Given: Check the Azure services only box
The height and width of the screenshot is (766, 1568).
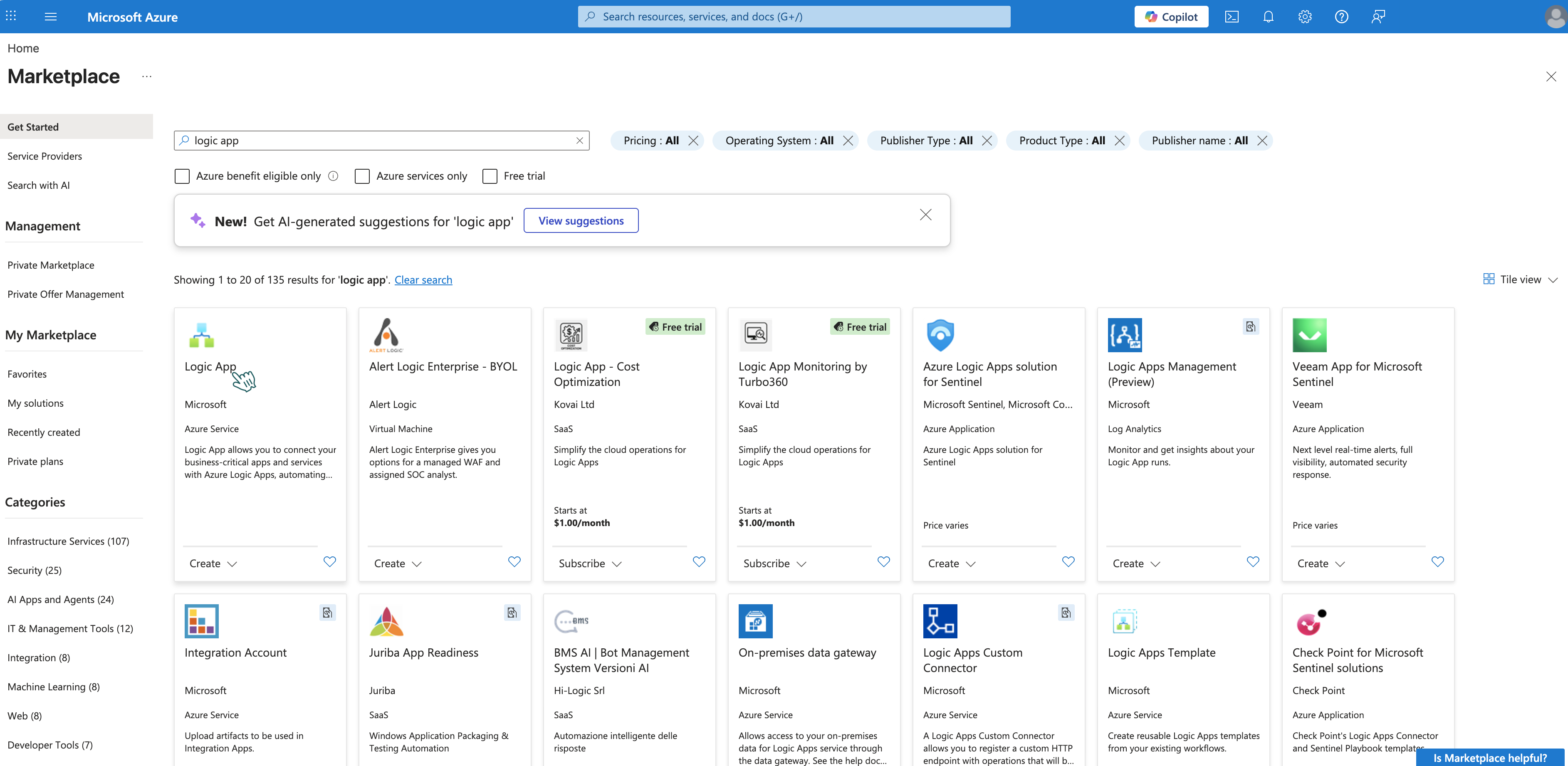Looking at the screenshot, I should [x=362, y=176].
